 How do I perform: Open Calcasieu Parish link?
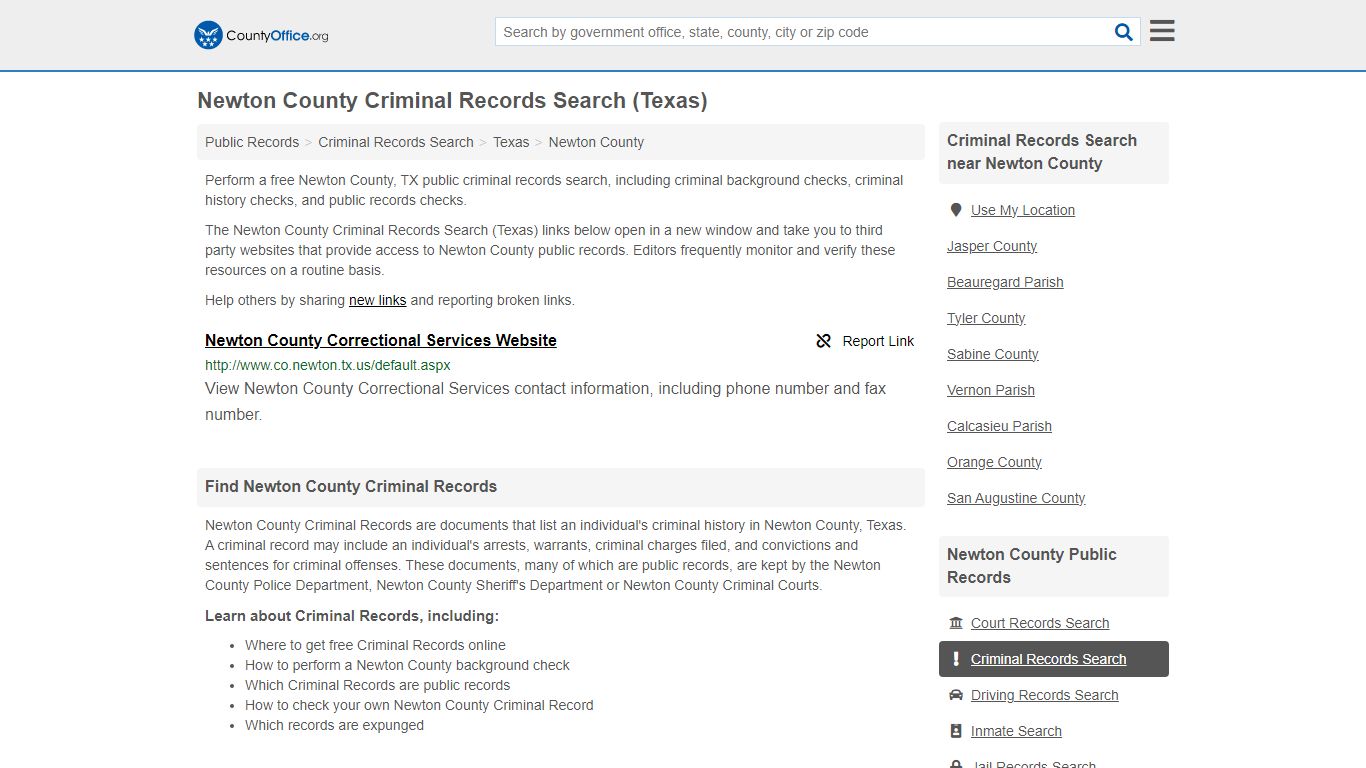tap(999, 426)
